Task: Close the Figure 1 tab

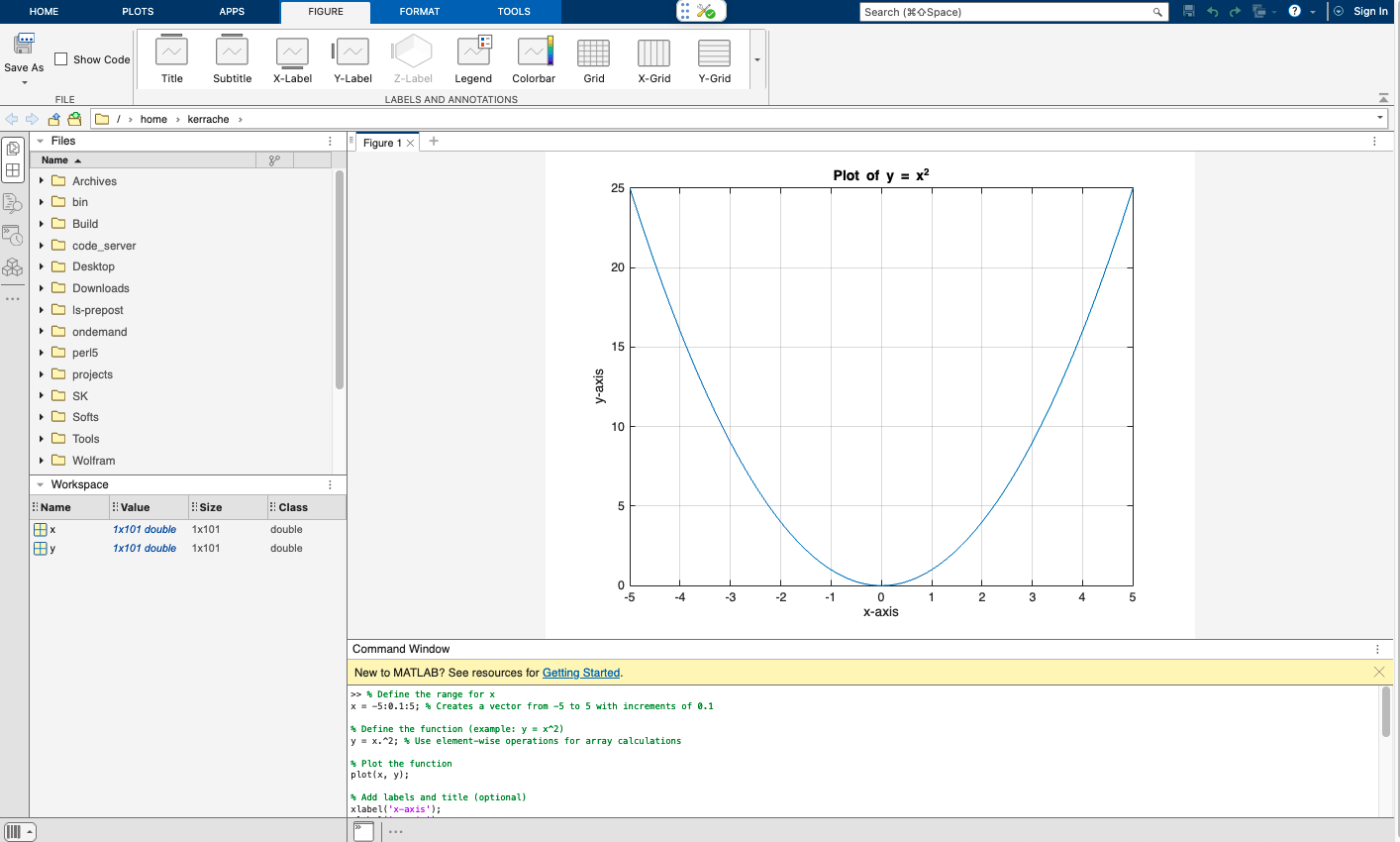Action: (410, 143)
